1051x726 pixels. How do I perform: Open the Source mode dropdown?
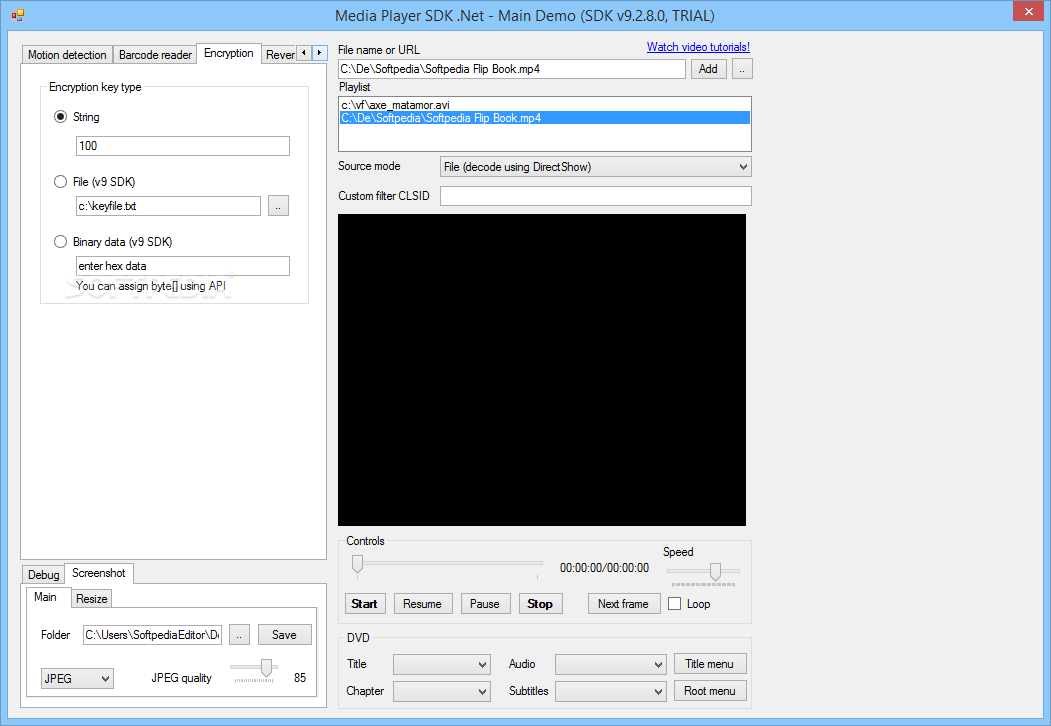pos(595,167)
